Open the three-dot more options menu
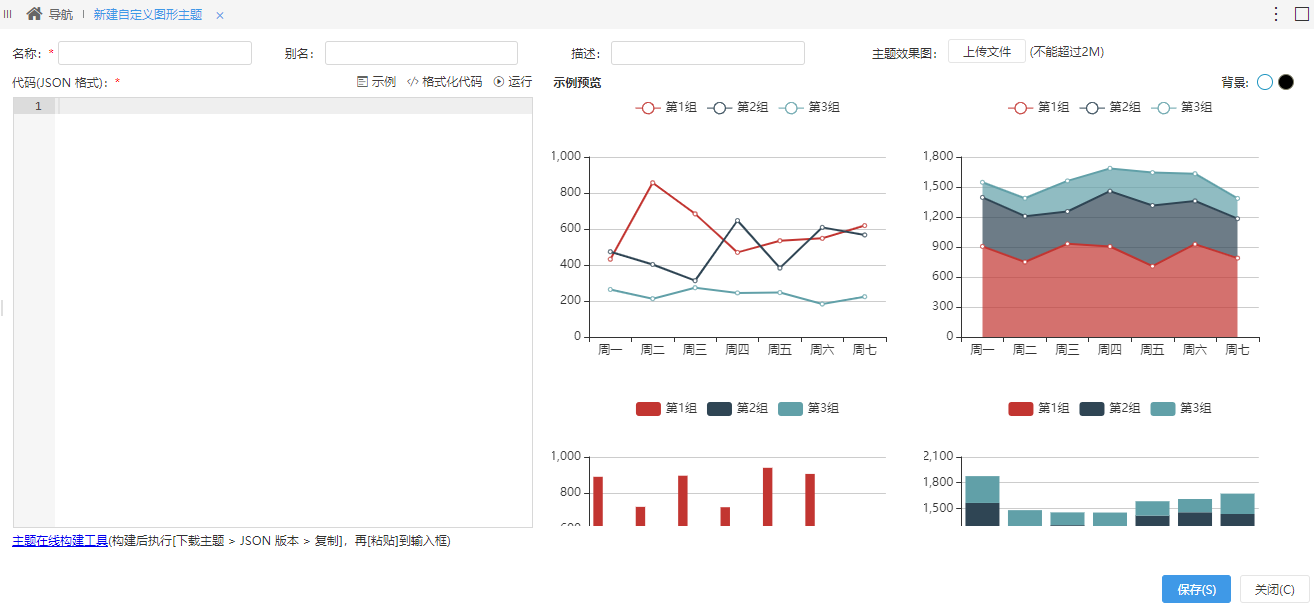1314x609 pixels. [1276, 14]
